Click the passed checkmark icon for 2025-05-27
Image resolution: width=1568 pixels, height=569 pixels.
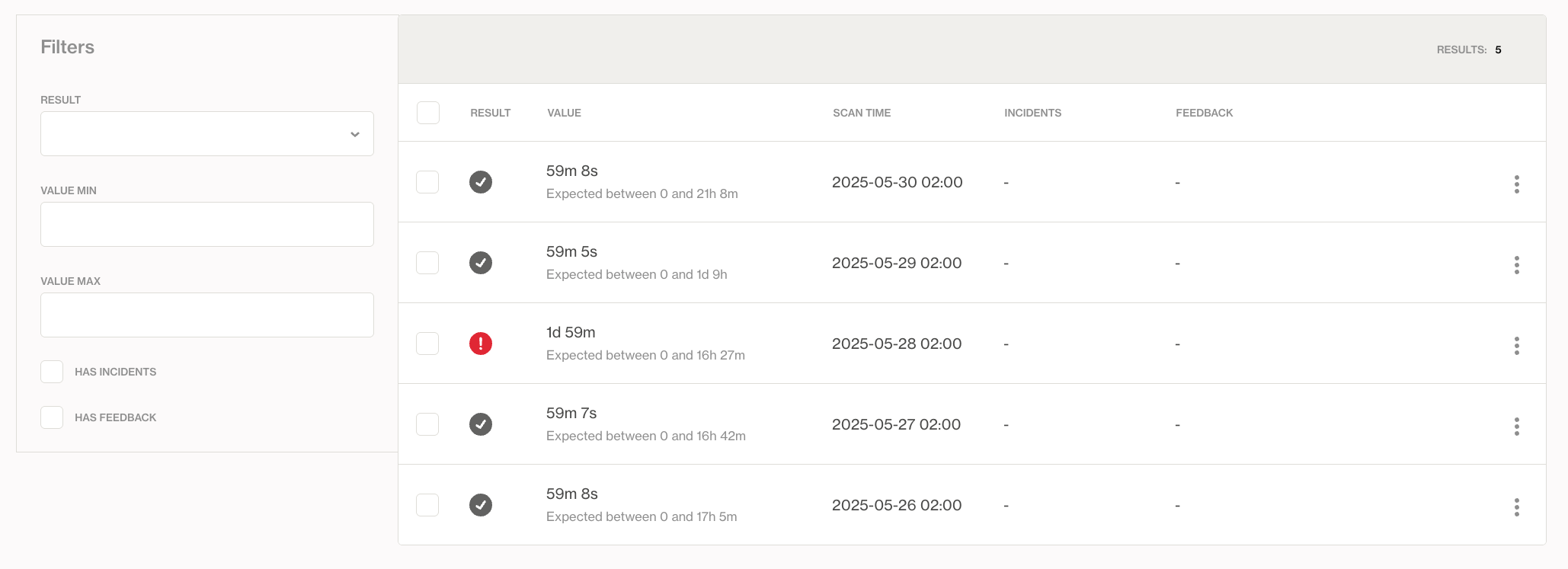click(x=481, y=424)
